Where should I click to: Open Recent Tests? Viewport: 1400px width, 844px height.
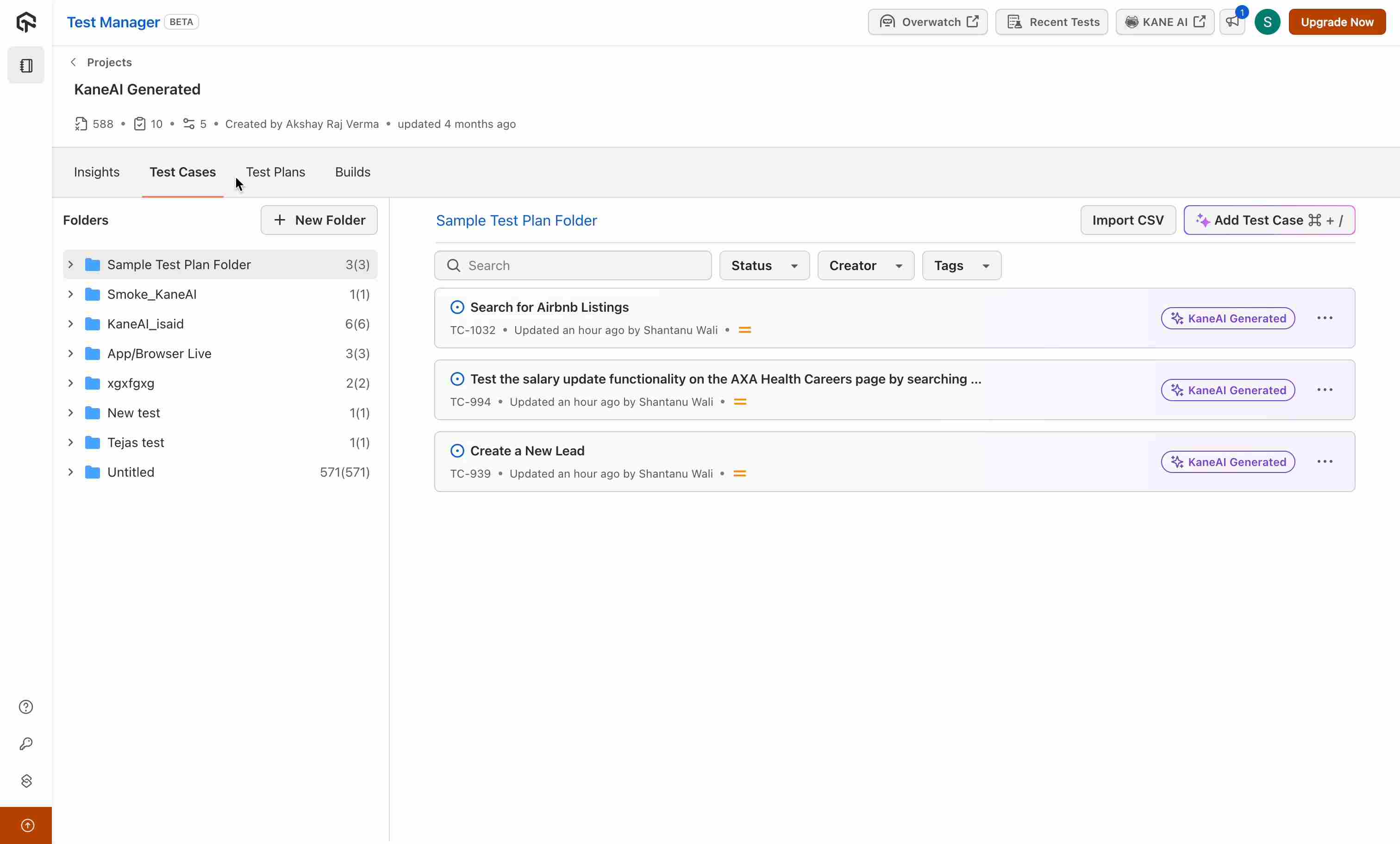pos(1052,22)
